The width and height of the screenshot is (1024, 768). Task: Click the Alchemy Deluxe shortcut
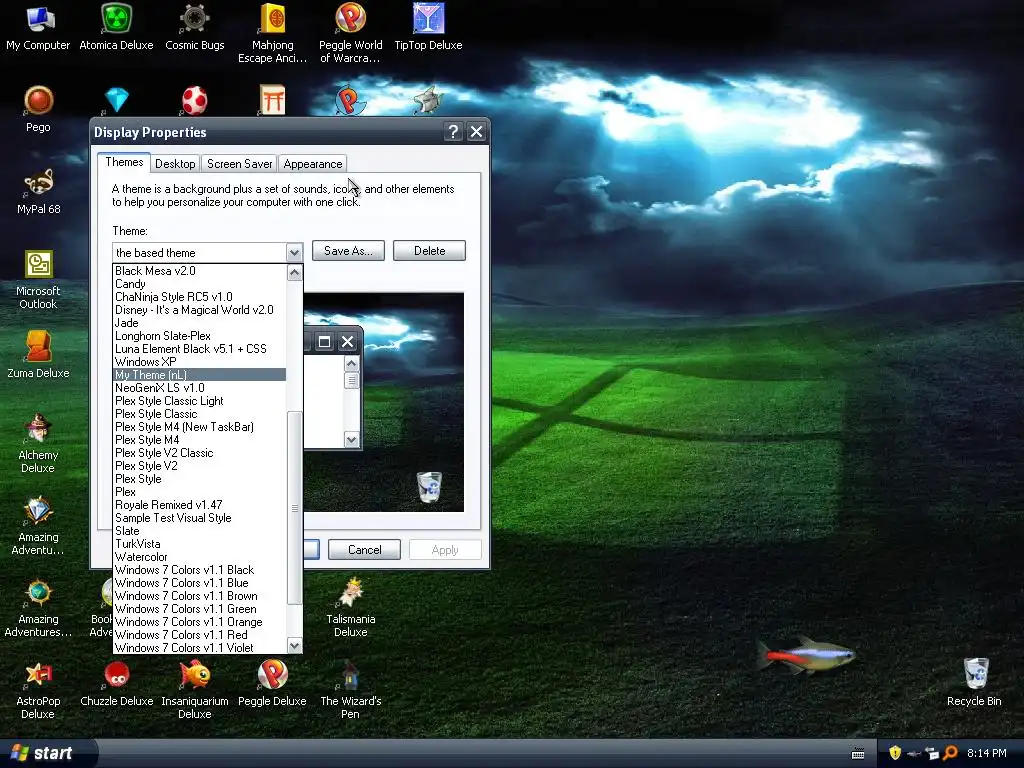coord(38,443)
